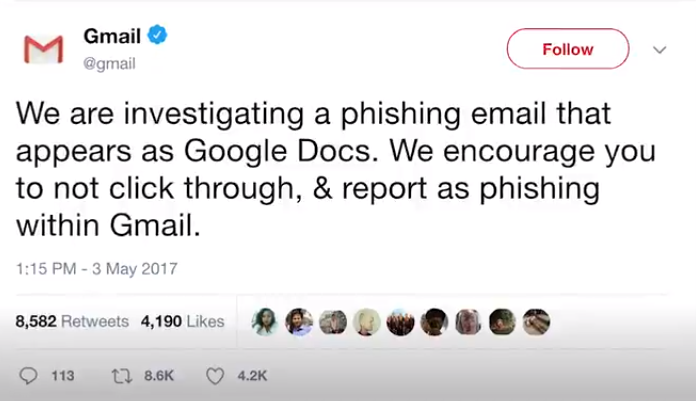Open the sixth liker's dark-haired avatar
Viewport: 696px width, 401px height.
tap(434, 322)
